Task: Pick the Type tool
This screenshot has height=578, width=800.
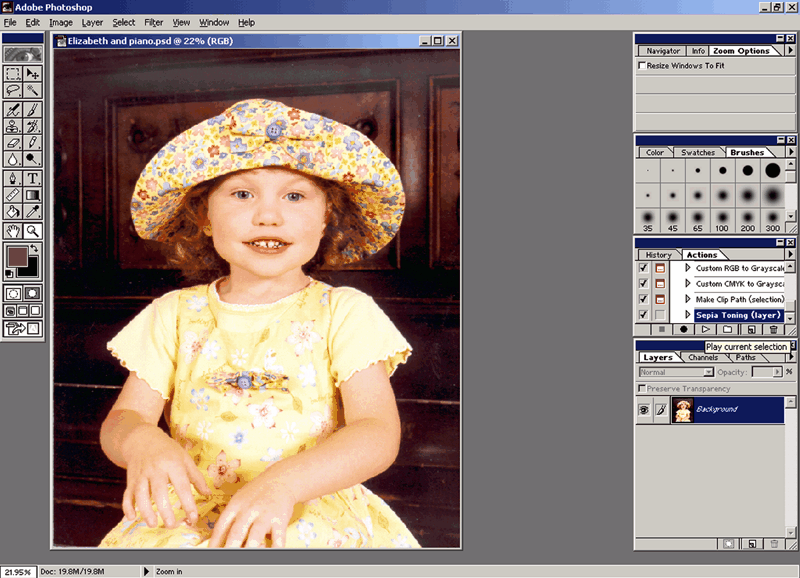Action: pyautogui.click(x=33, y=177)
